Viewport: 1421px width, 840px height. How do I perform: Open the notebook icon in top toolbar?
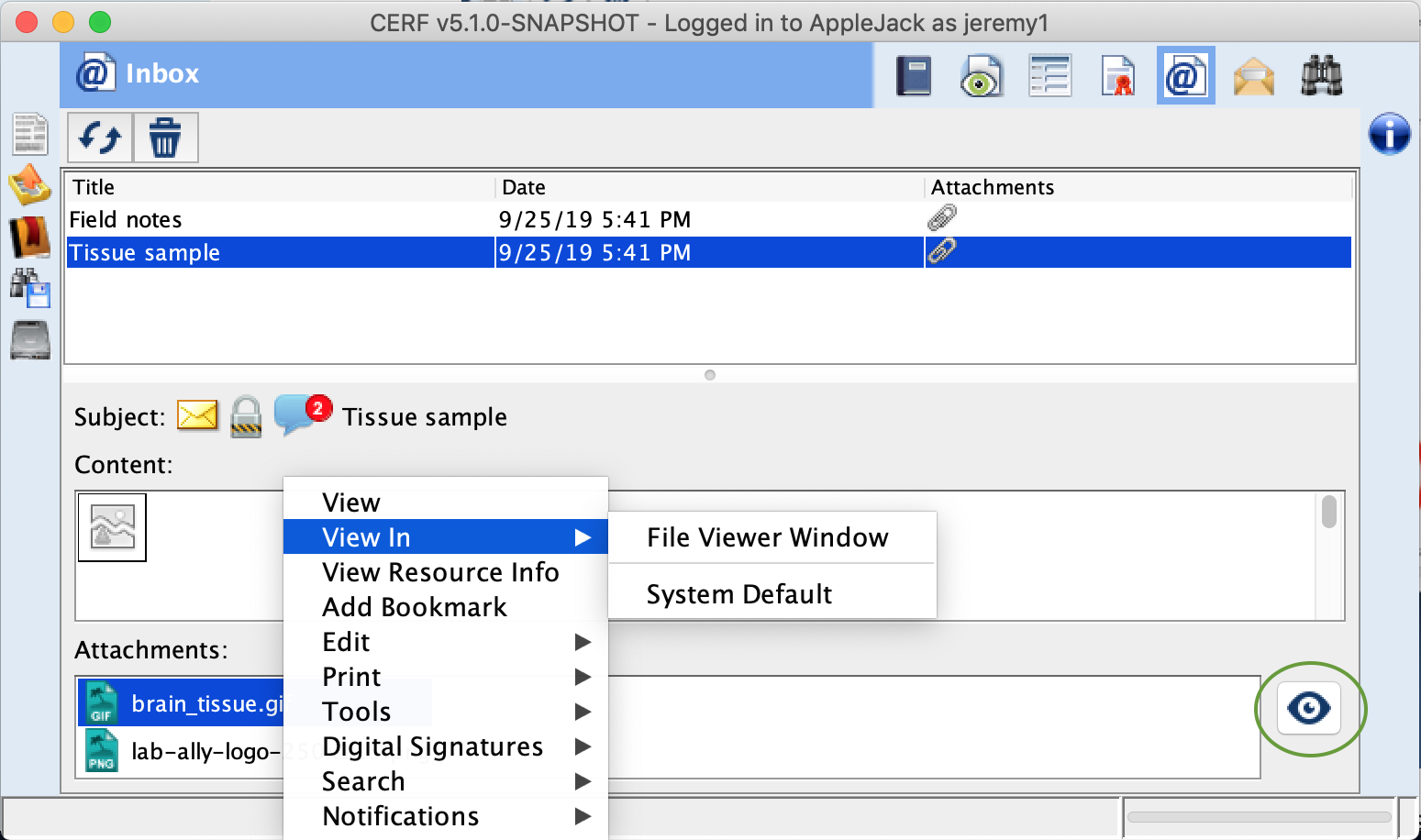[x=913, y=76]
